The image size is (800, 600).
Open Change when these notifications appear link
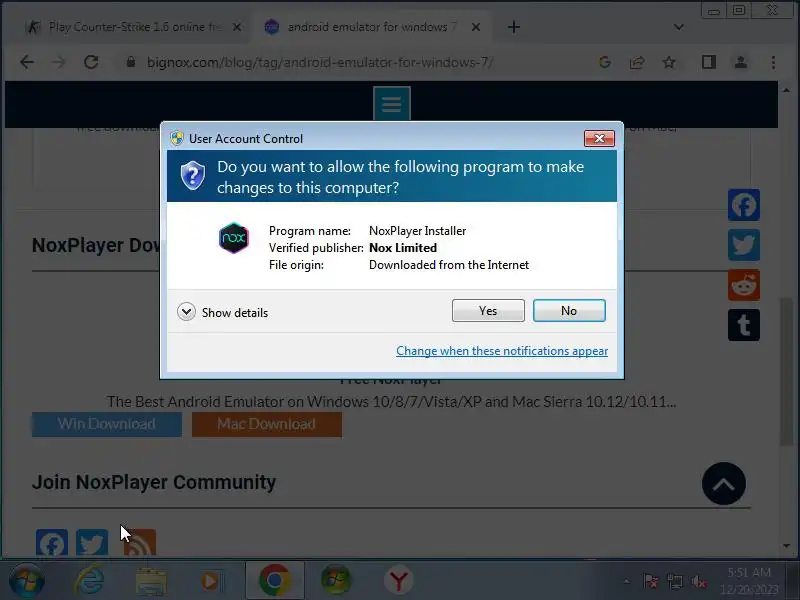pos(502,351)
